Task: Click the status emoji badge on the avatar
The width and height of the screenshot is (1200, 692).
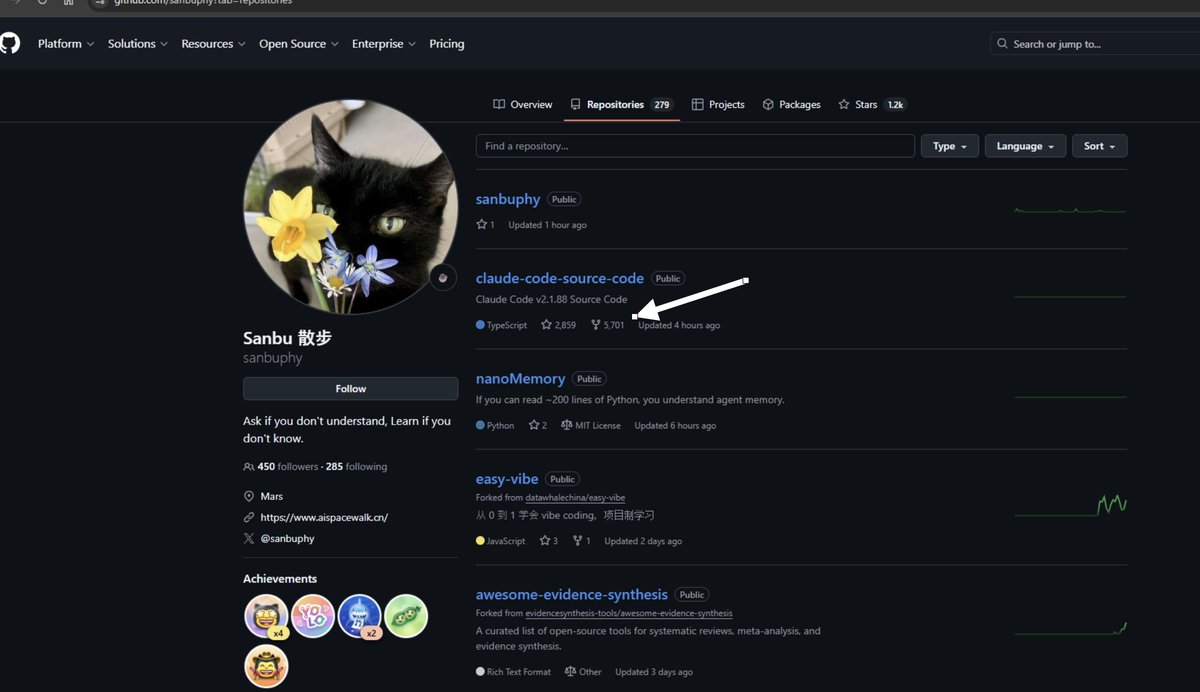Action: pos(443,278)
